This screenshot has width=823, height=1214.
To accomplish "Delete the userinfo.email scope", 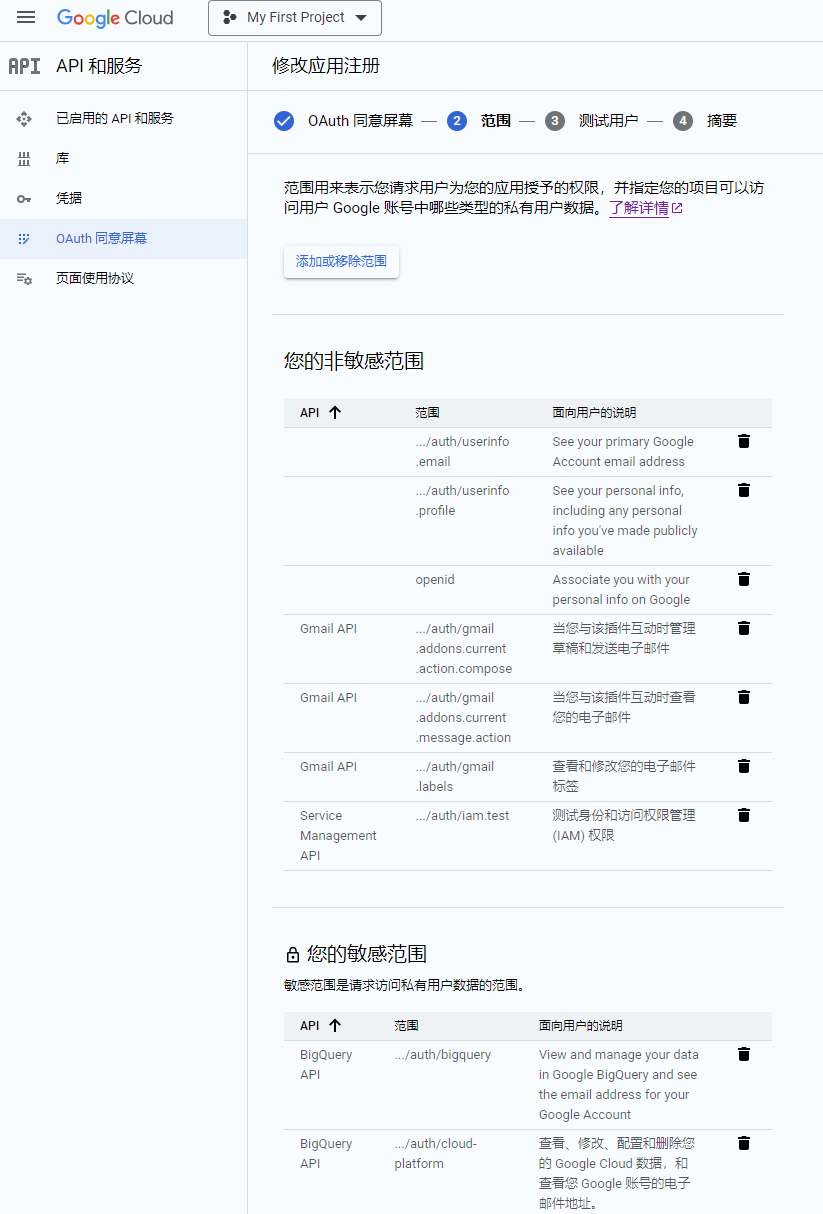I will coord(744,441).
